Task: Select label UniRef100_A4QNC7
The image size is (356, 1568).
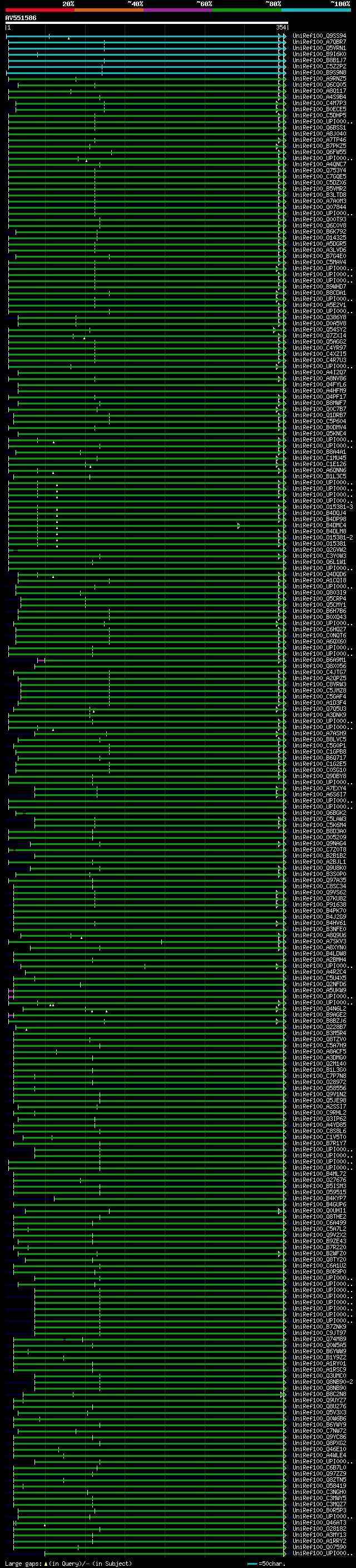Action: (x=319, y=164)
